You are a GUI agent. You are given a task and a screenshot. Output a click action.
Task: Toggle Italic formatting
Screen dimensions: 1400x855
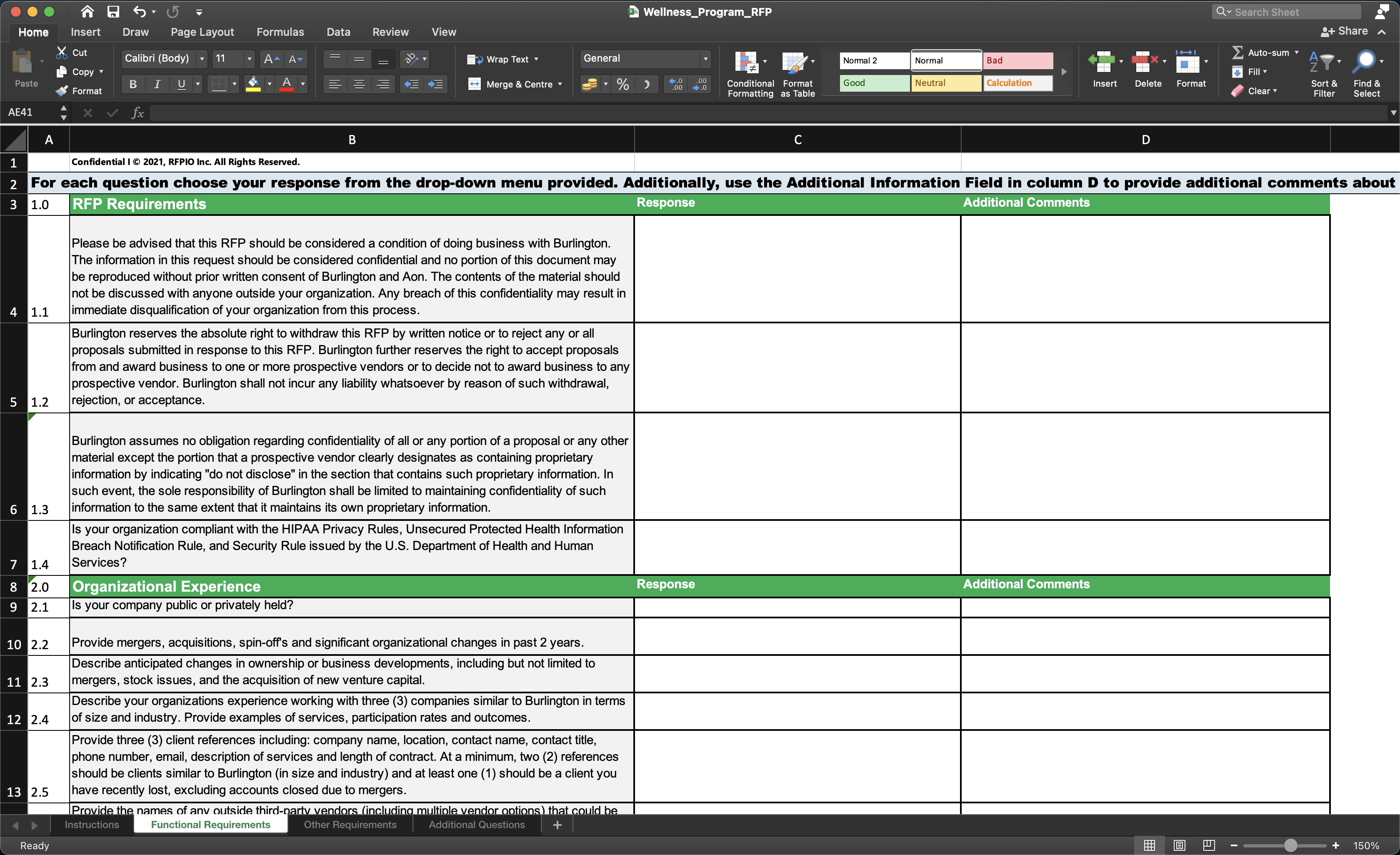tap(157, 85)
